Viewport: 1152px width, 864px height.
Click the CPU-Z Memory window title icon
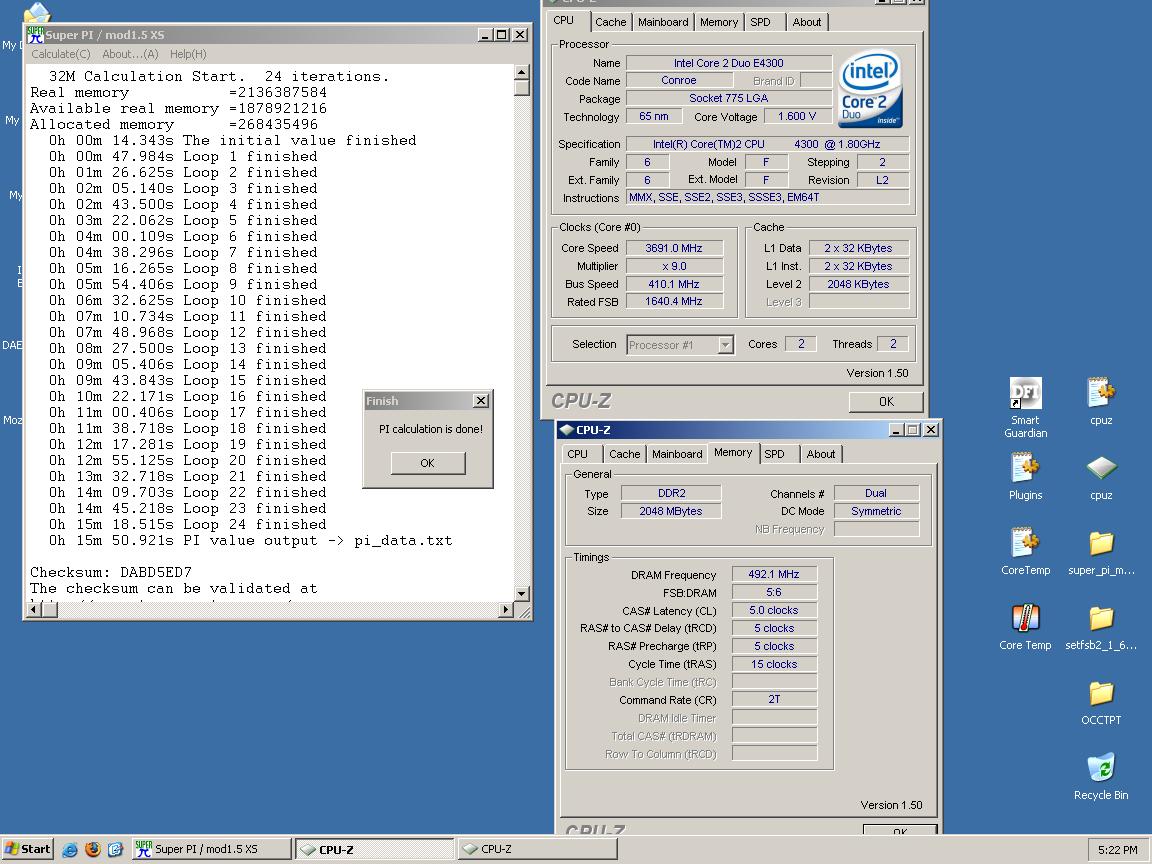click(566, 430)
